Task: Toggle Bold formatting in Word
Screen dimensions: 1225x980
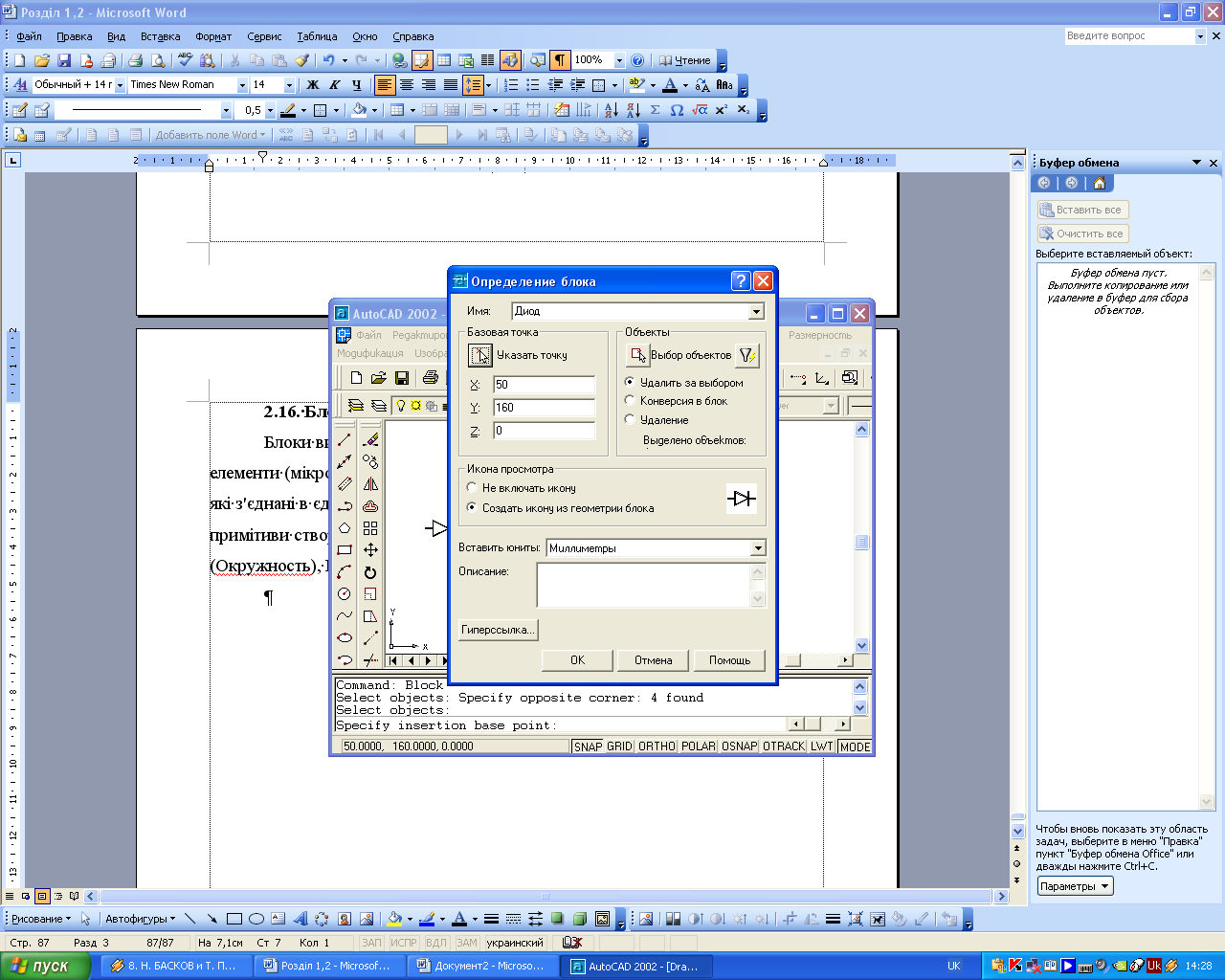Action: tap(312, 85)
